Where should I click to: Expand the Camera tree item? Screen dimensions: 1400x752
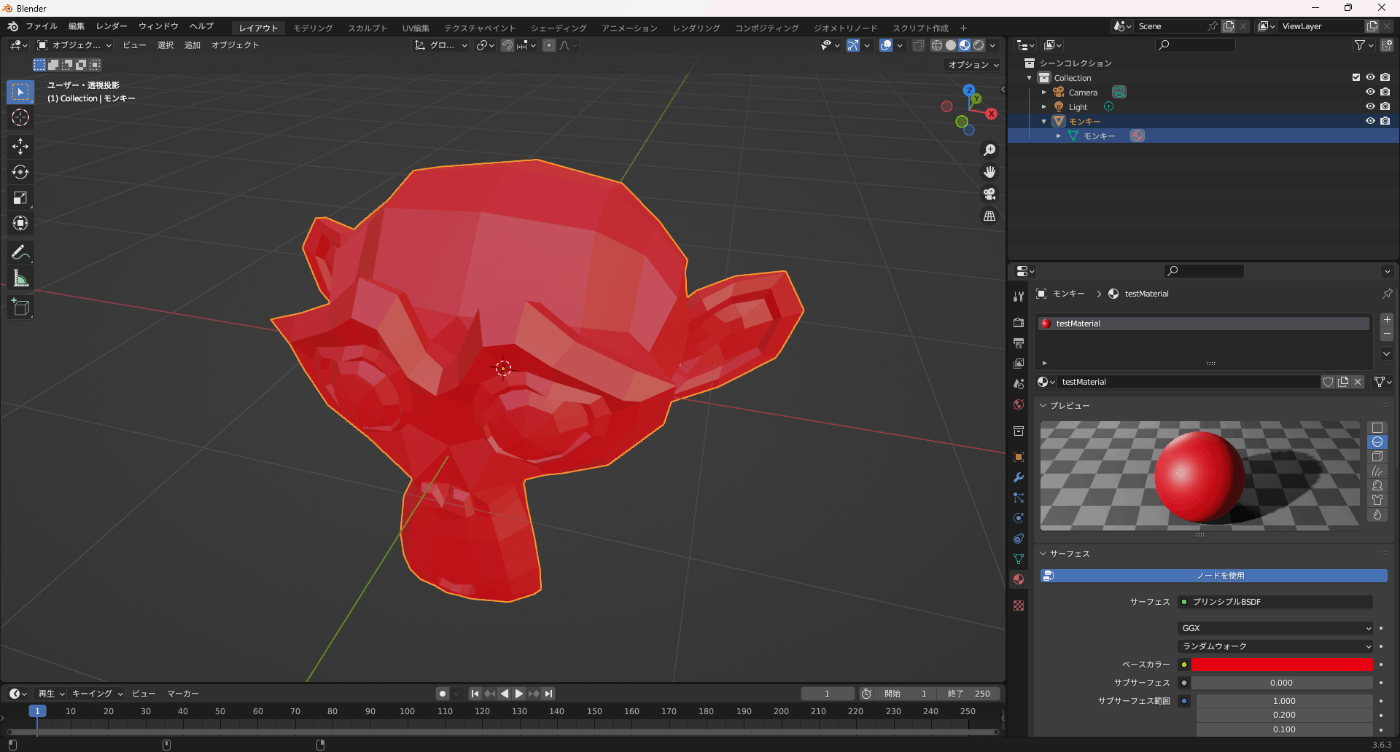click(1044, 92)
